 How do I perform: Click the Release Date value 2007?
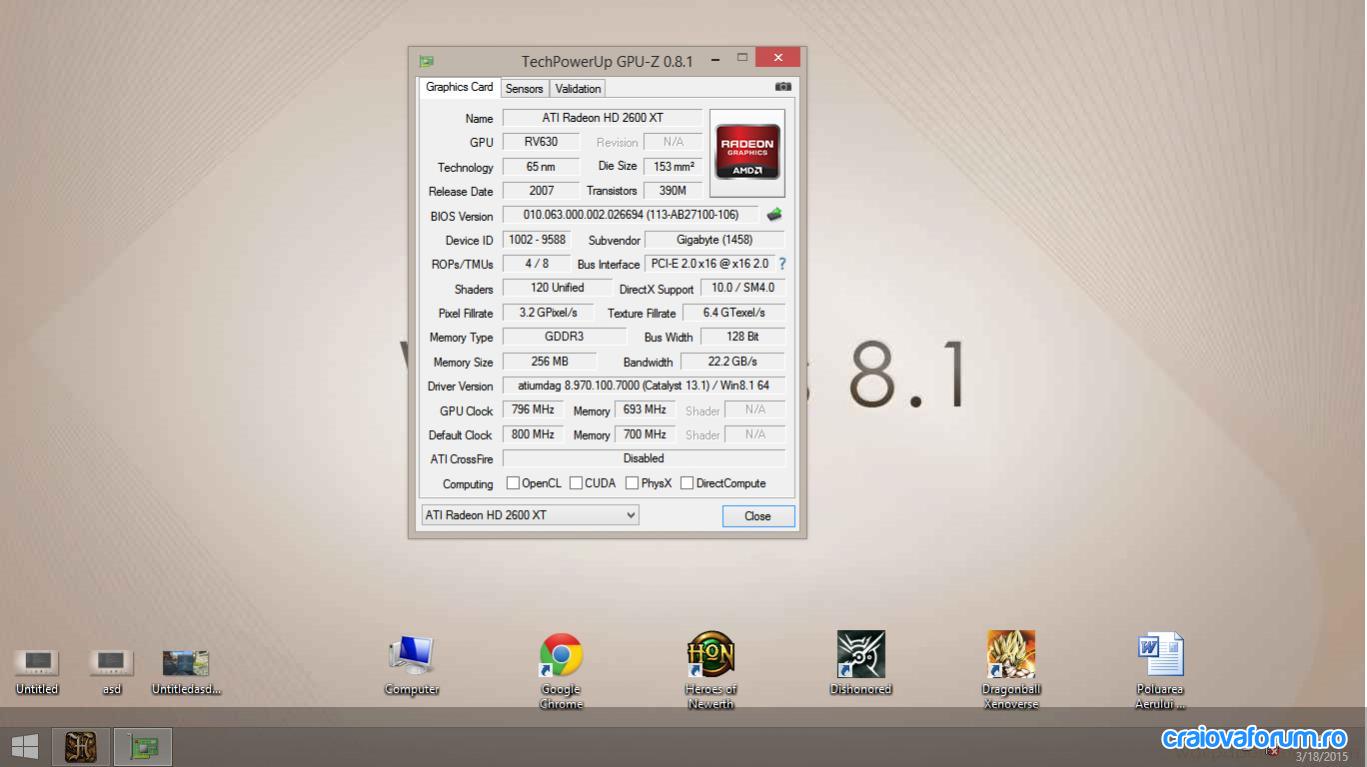[541, 190]
